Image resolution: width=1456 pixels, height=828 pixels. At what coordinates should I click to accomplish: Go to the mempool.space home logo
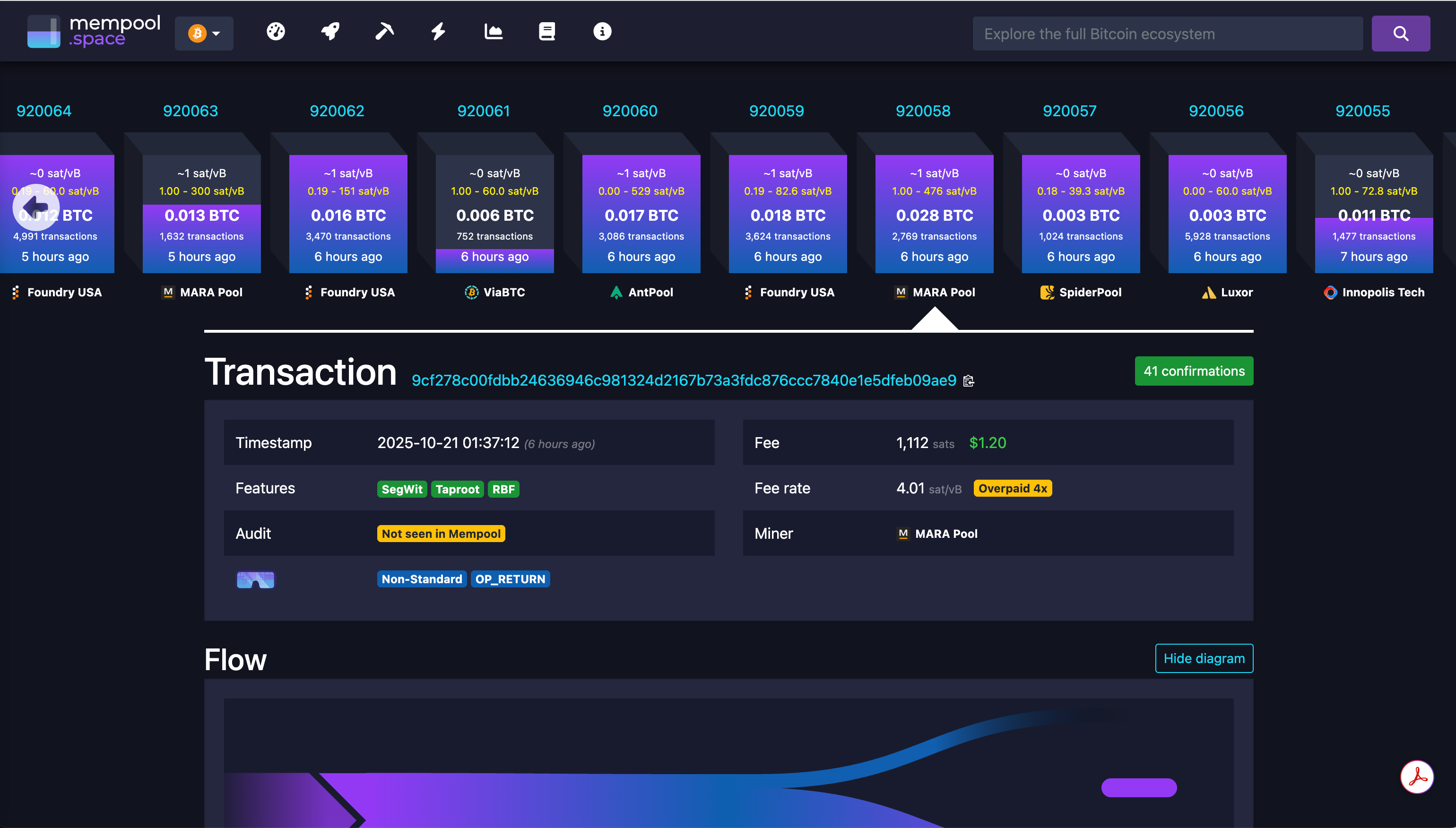coord(95,32)
